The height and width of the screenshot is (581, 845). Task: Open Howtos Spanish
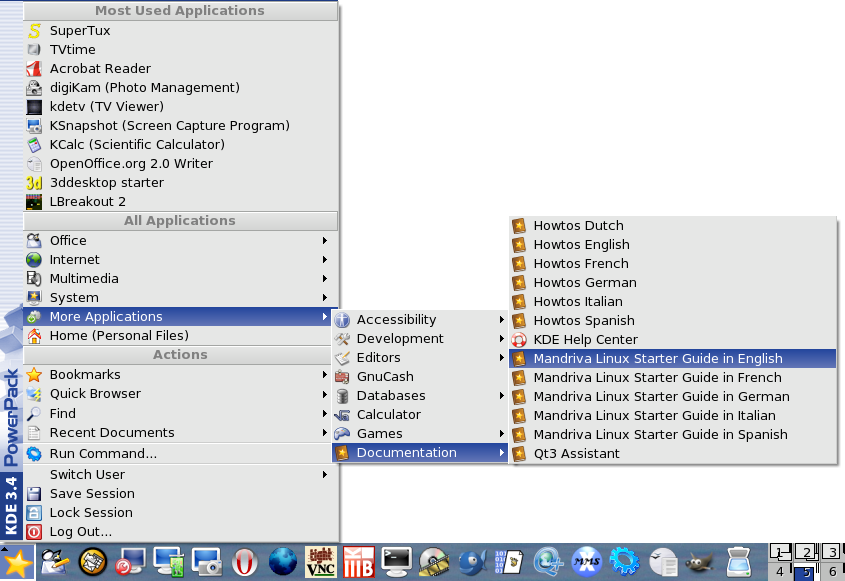coord(673,321)
